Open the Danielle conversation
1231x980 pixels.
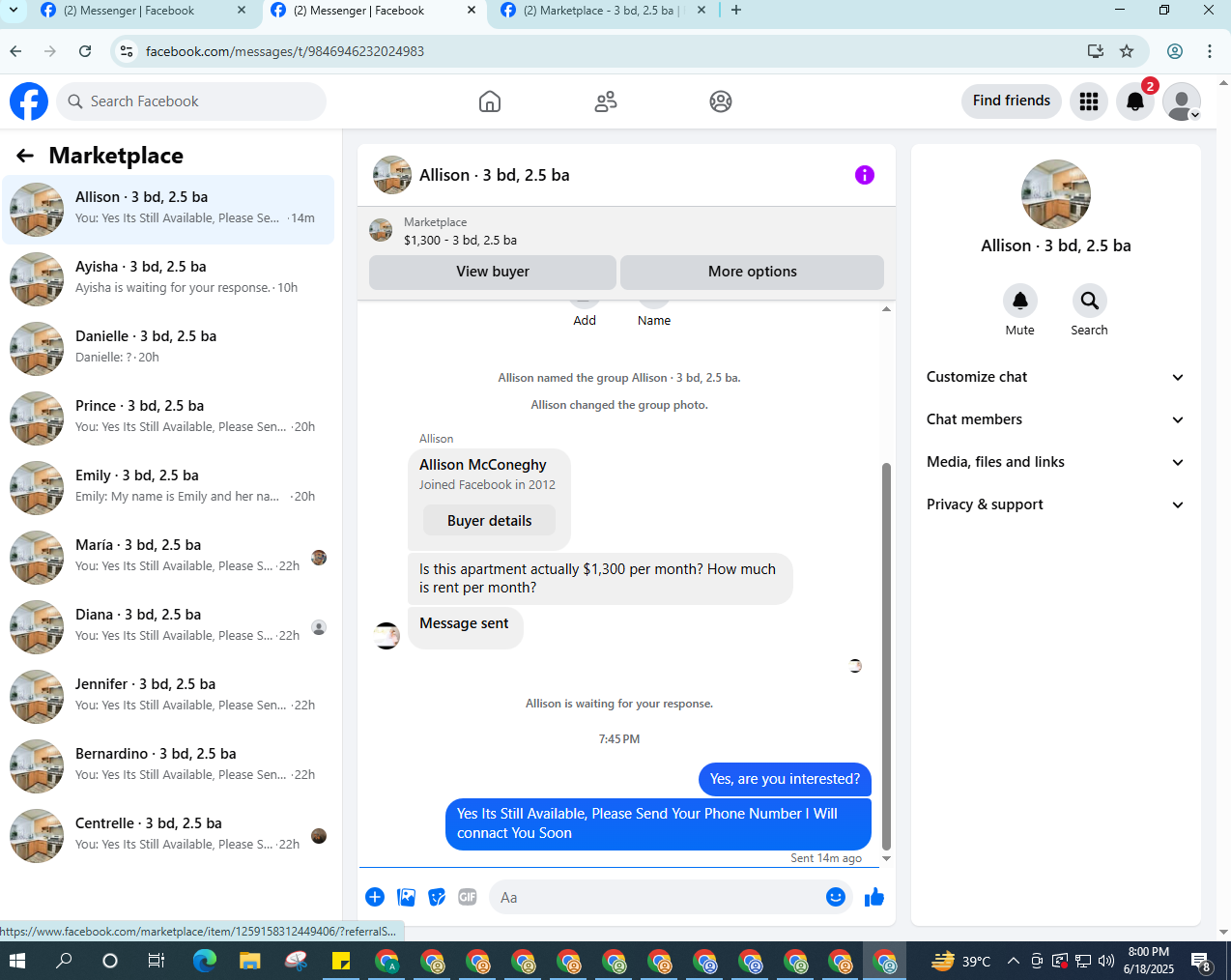(168, 349)
